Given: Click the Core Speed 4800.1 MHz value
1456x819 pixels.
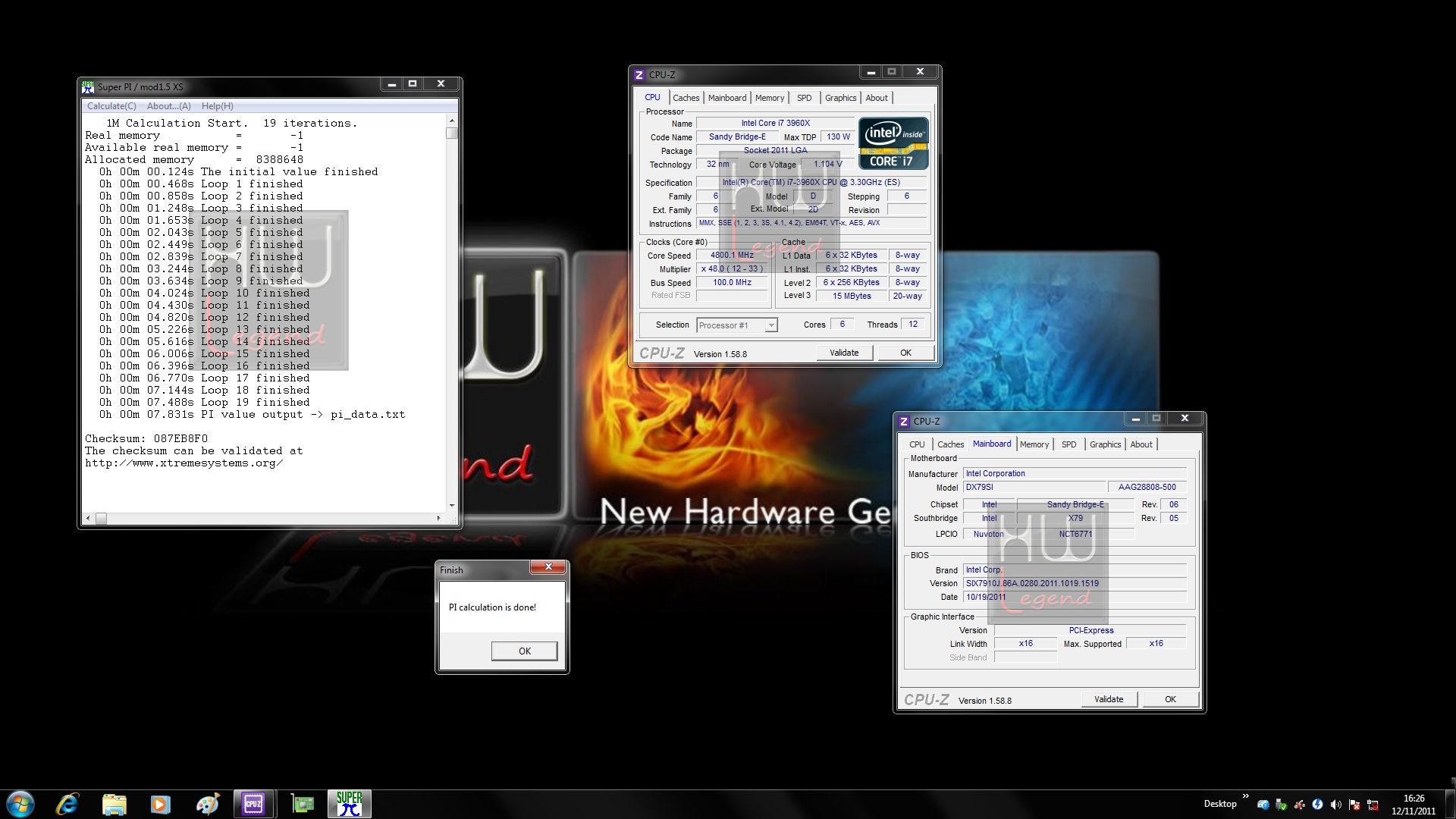Looking at the screenshot, I should click(732, 256).
